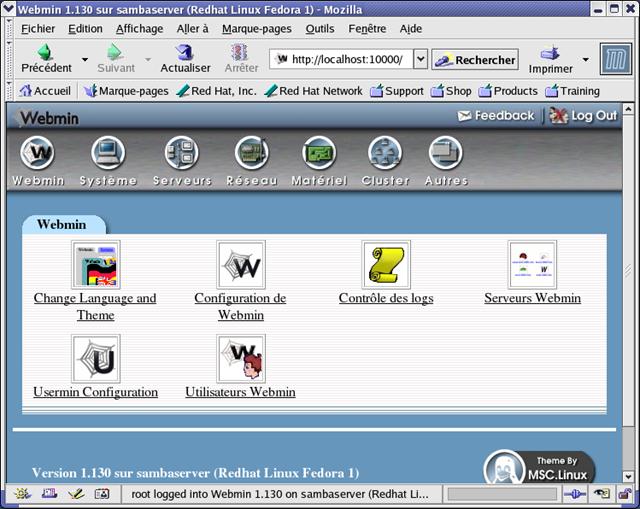Open the Fenêtre menu
Image resolution: width=640 pixels, height=509 pixels.
click(x=367, y=29)
